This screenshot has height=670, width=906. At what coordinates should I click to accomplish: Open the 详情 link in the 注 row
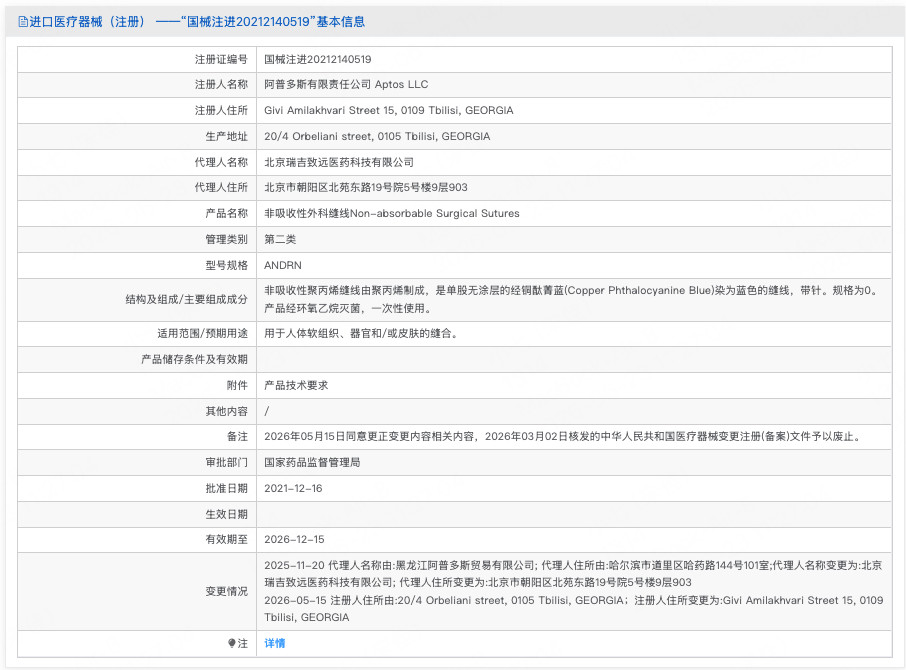[274, 643]
